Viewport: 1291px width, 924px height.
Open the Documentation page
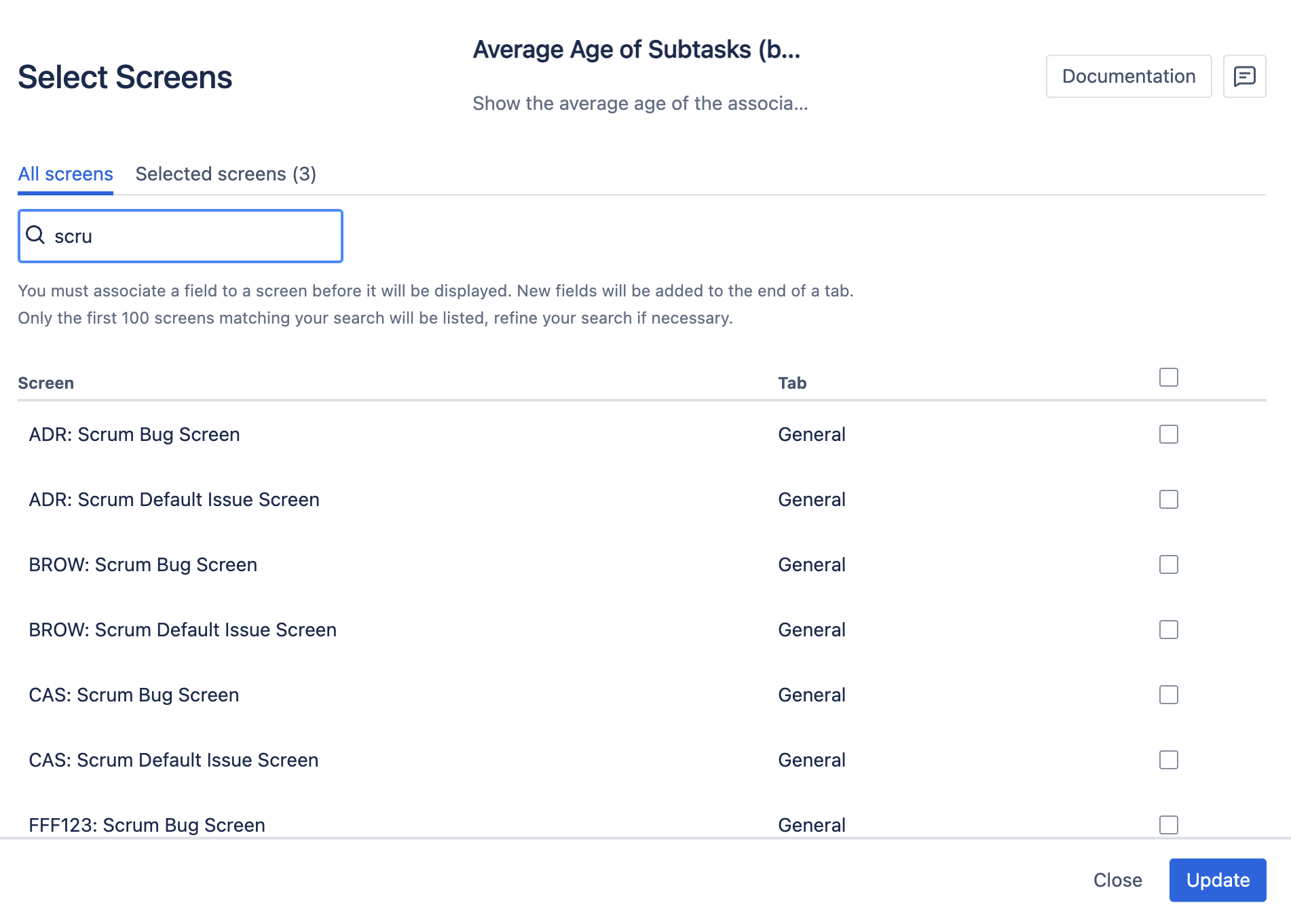point(1128,76)
